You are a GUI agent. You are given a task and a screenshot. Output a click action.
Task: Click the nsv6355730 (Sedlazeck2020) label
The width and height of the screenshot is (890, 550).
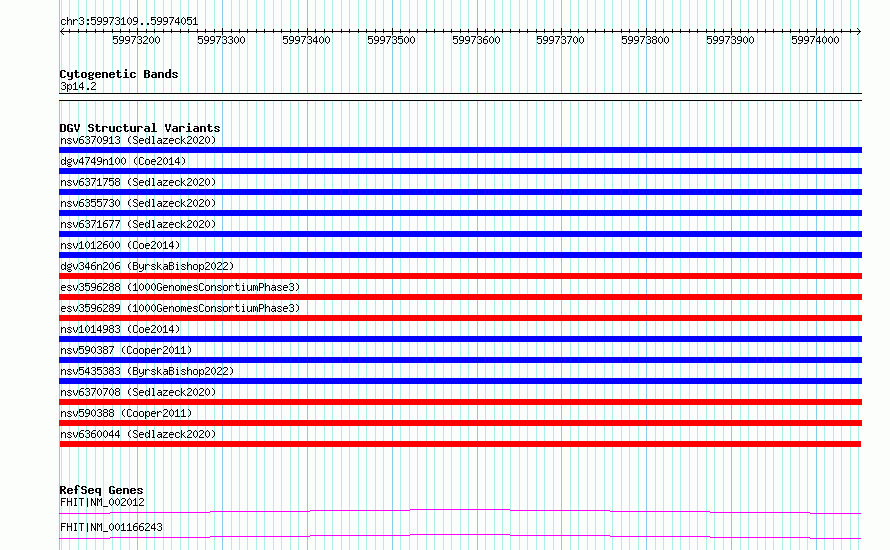(138, 203)
